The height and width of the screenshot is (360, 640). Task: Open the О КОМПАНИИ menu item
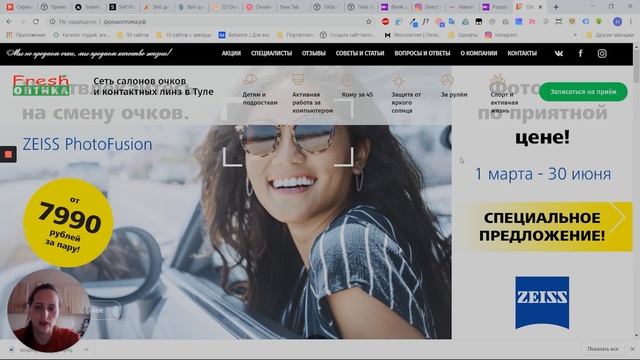click(x=478, y=53)
